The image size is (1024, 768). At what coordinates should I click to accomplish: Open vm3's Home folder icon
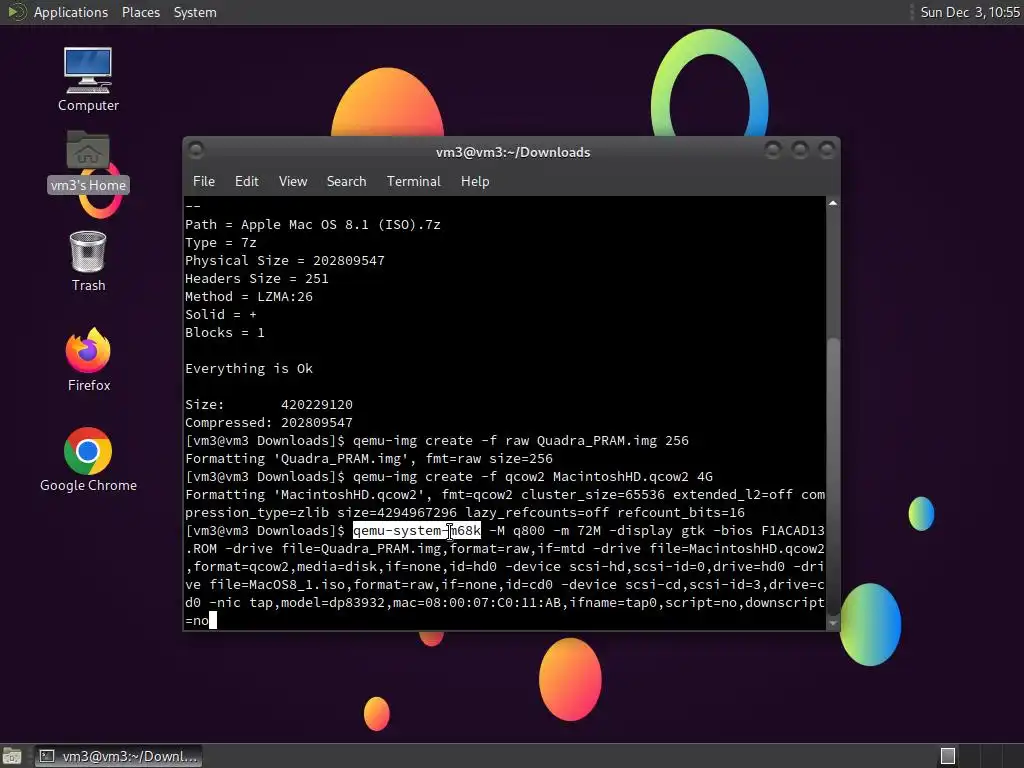tap(88, 161)
